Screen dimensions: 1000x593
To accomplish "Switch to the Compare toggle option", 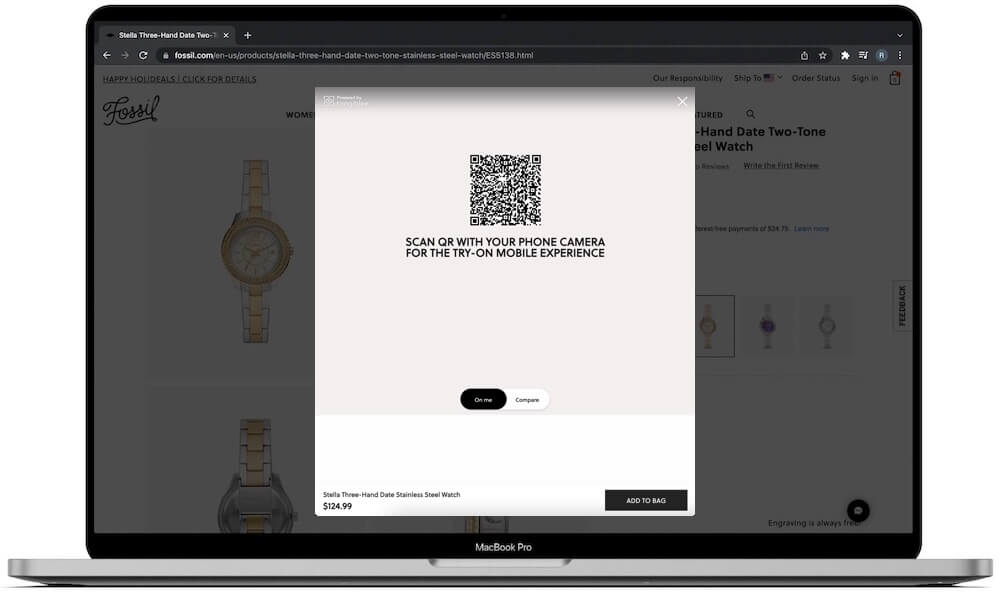I will click(x=527, y=400).
